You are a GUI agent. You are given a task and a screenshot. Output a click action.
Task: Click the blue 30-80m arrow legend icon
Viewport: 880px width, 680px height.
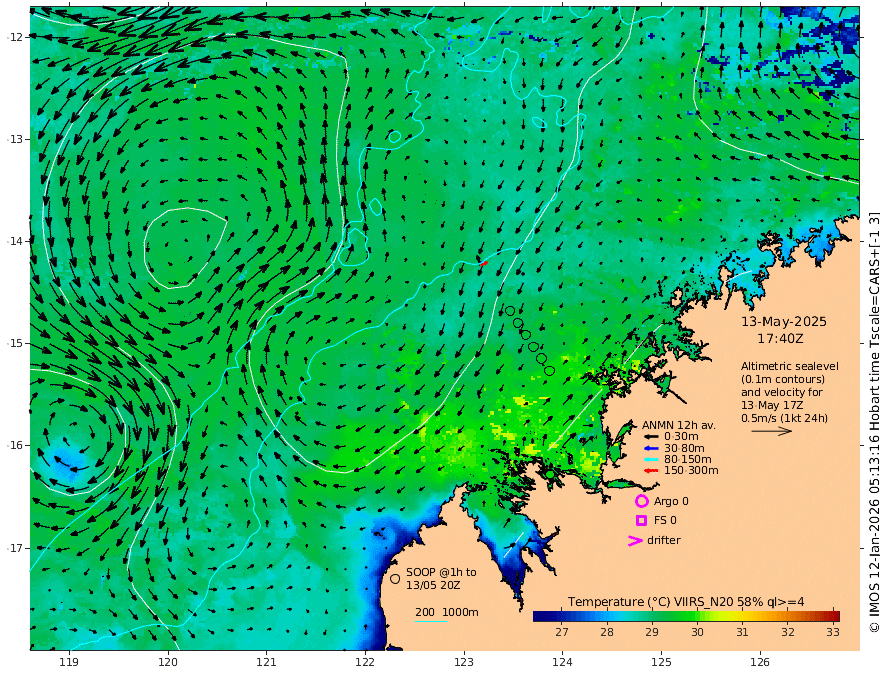coord(651,448)
